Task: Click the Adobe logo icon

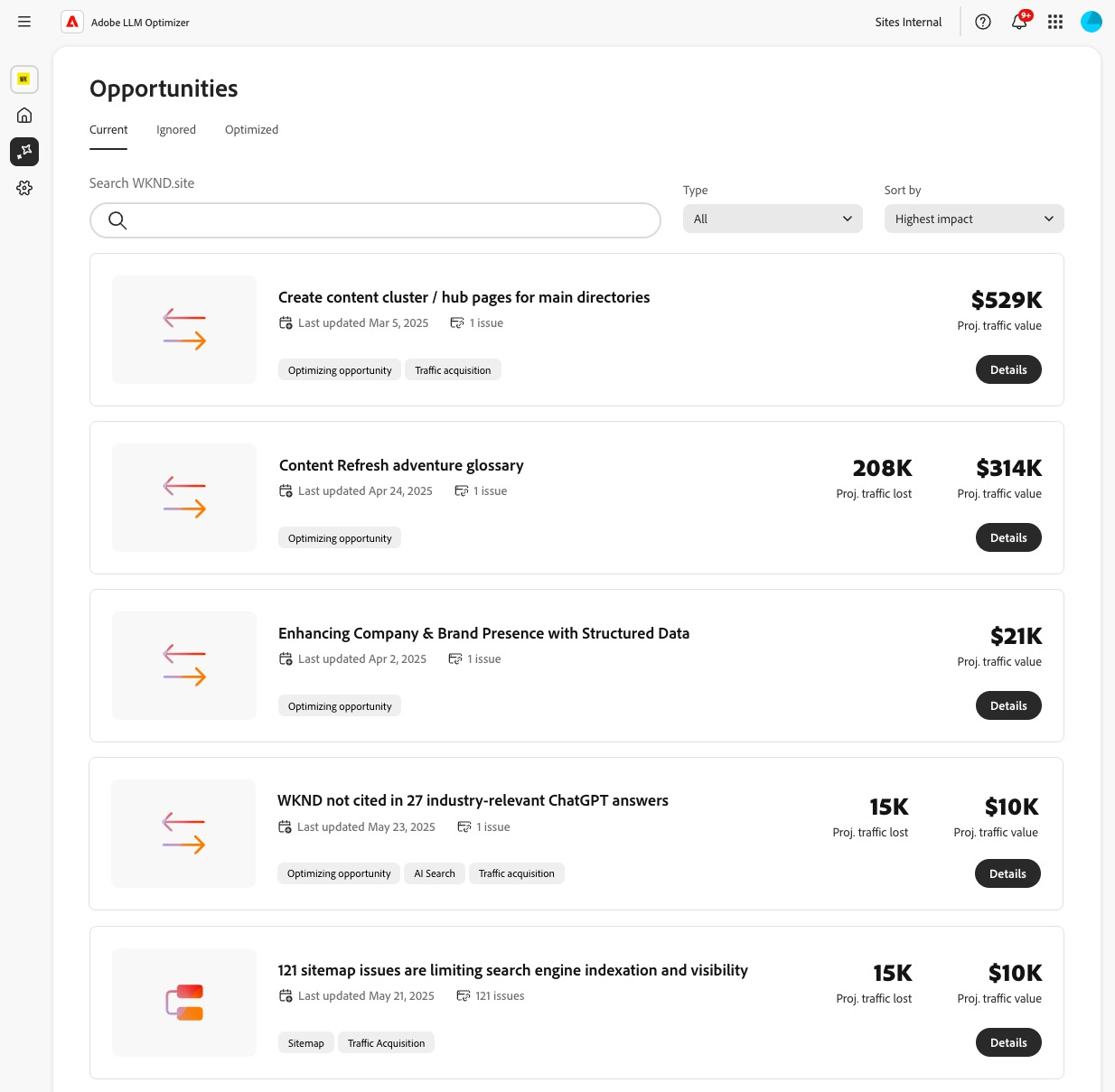Action: pyautogui.click(x=72, y=22)
